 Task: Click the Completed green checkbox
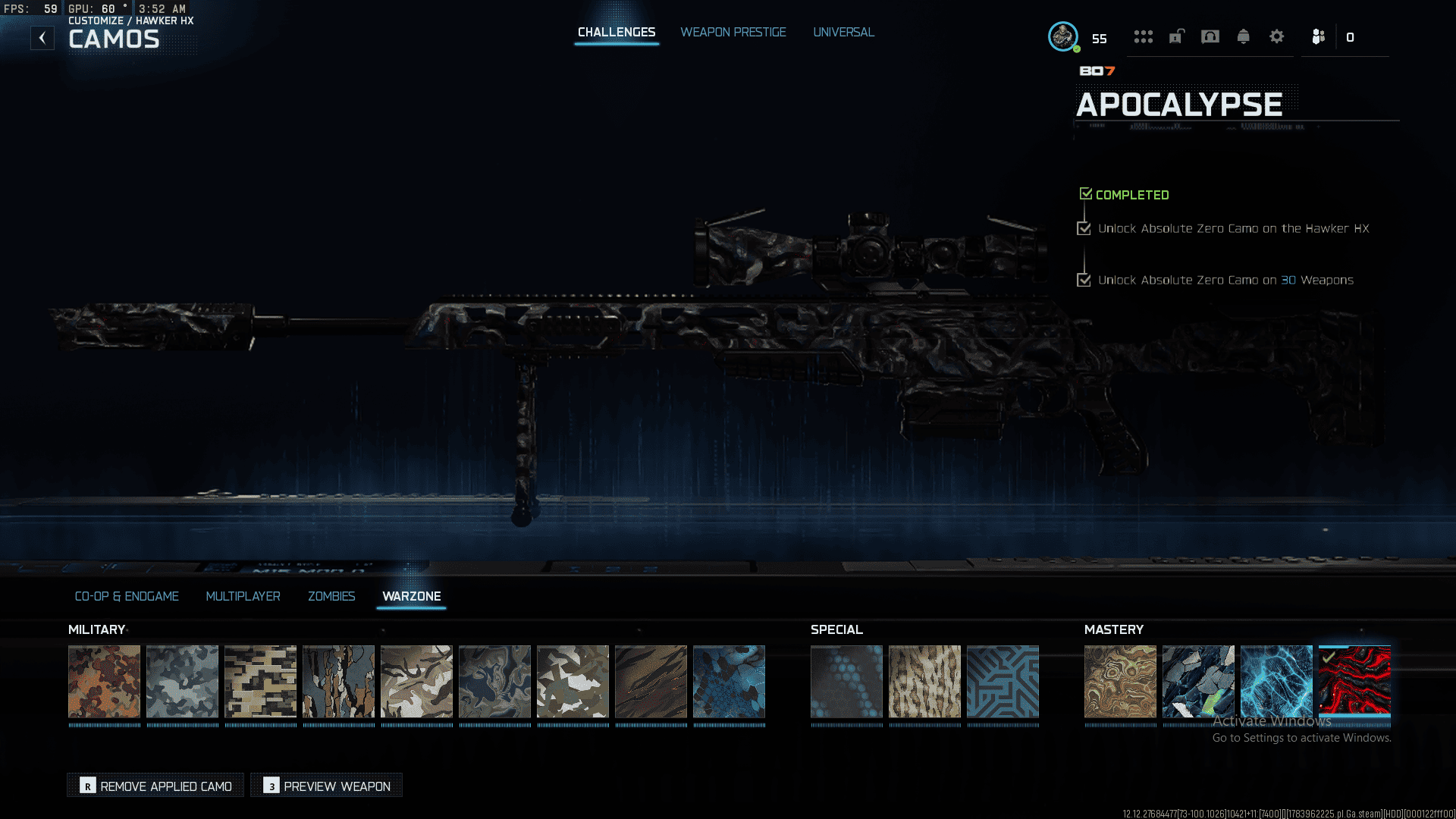point(1086,194)
